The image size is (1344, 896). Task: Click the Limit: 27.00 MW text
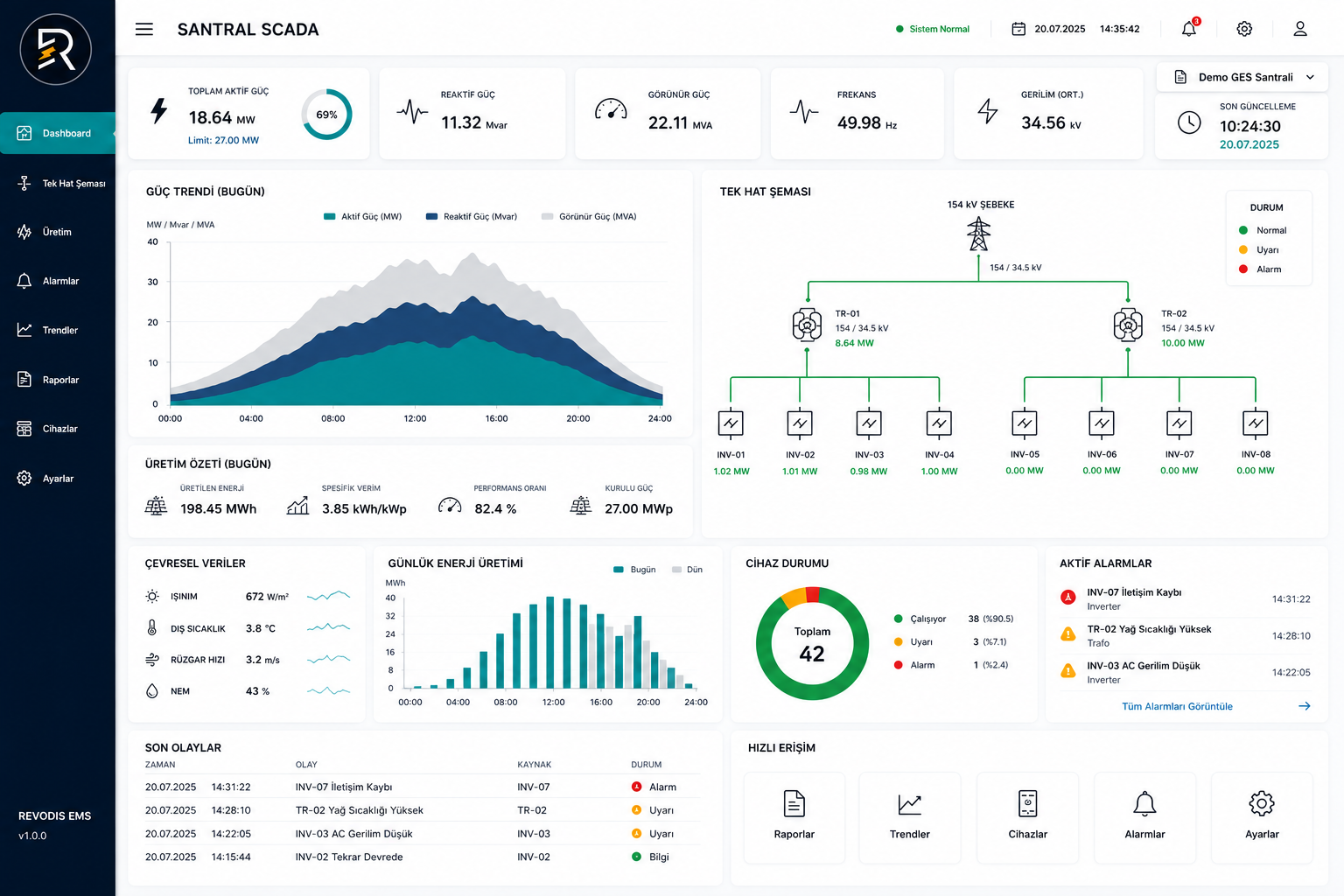223,140
